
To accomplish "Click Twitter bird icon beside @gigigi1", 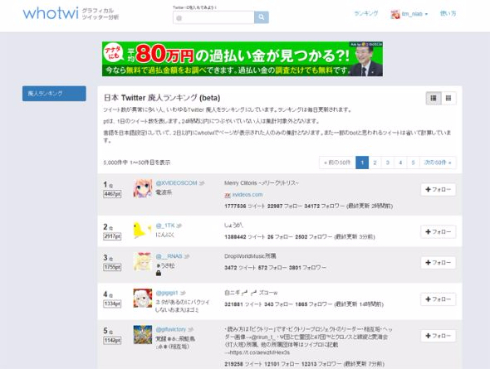I will 183,293.
